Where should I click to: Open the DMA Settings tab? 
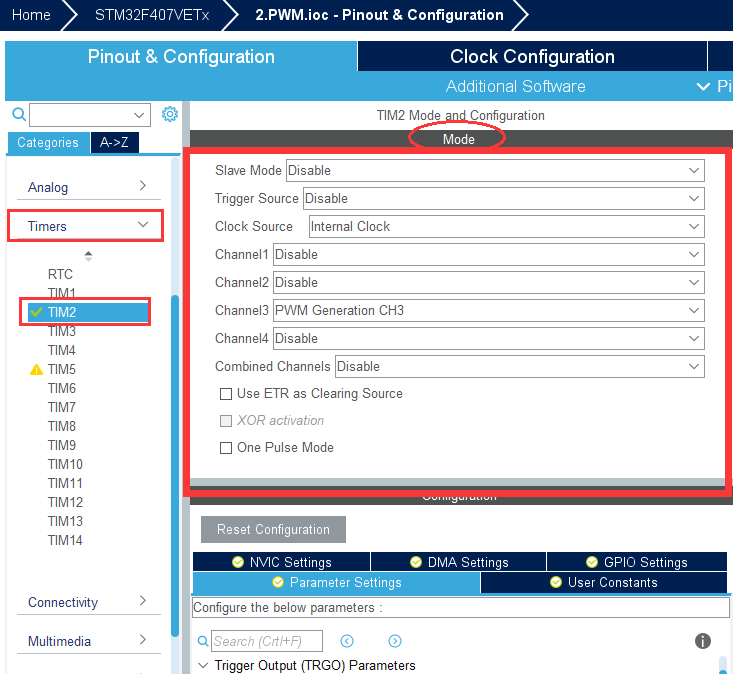coord(458,562)
